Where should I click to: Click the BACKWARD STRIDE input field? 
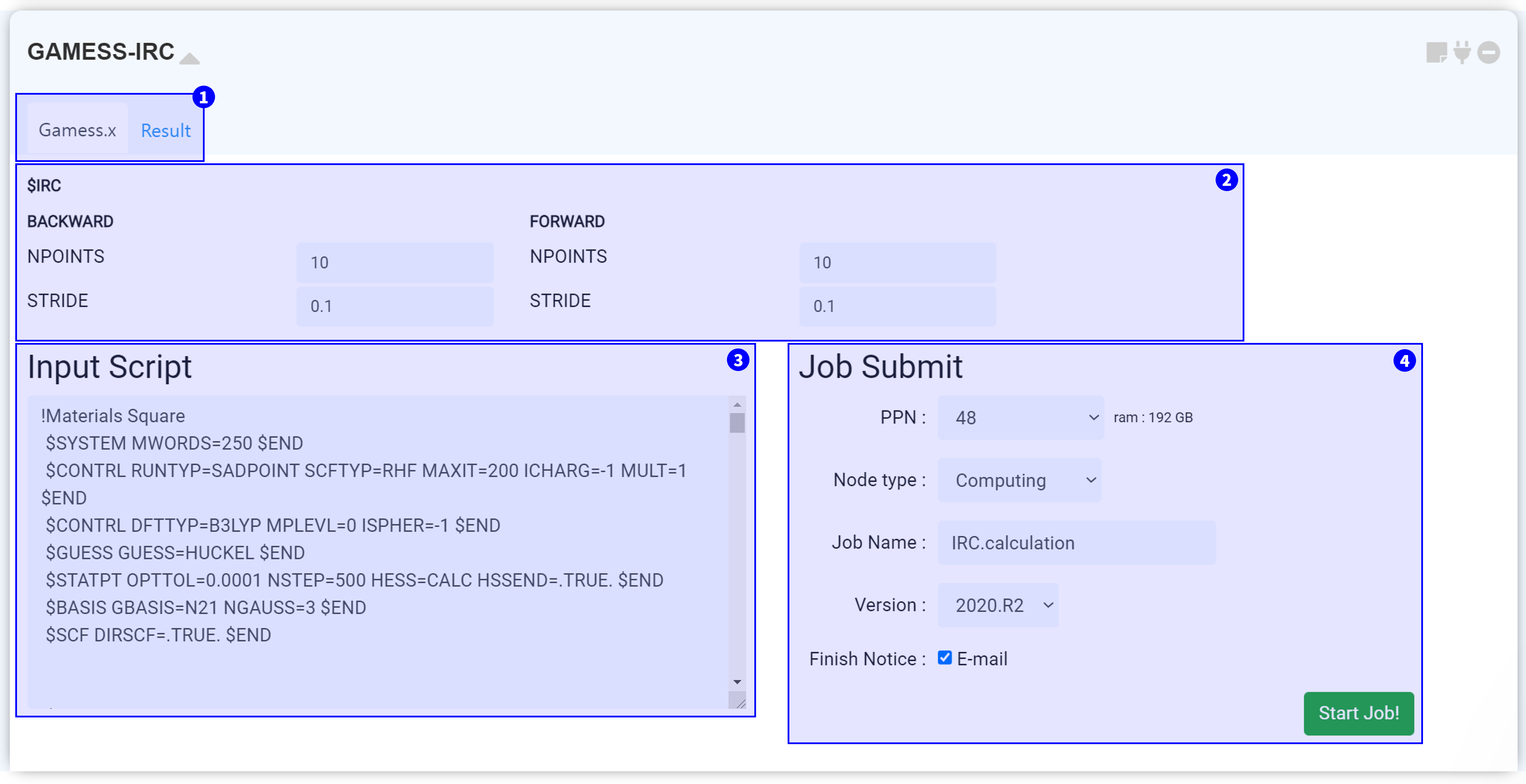pos(395,306)
